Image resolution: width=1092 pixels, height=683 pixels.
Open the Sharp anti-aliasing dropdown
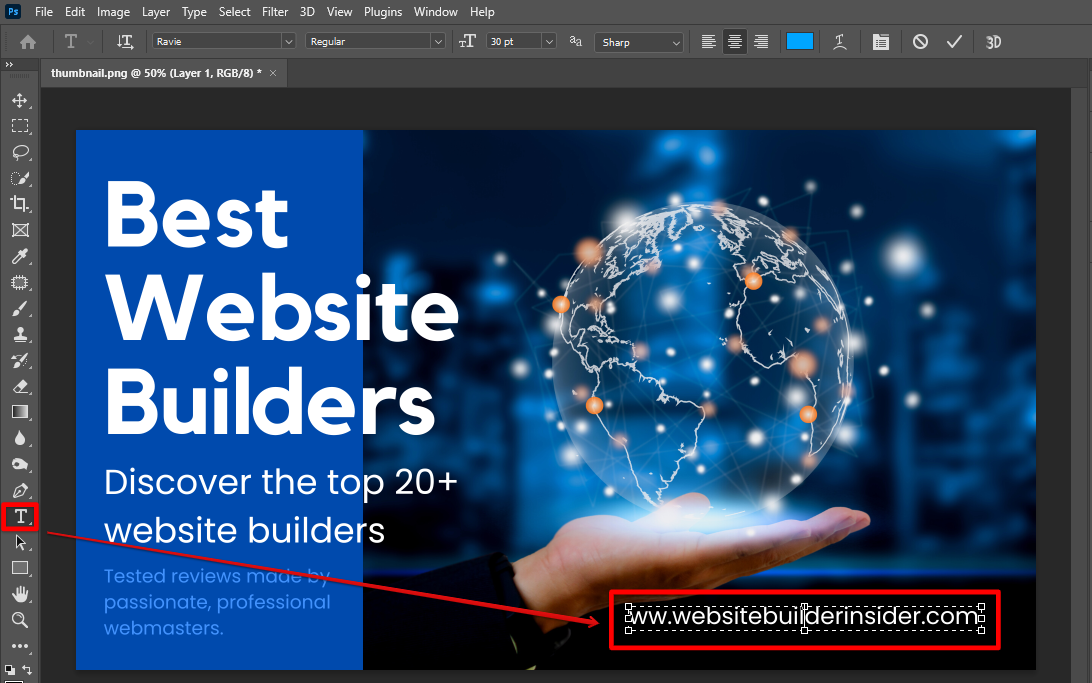678,41
